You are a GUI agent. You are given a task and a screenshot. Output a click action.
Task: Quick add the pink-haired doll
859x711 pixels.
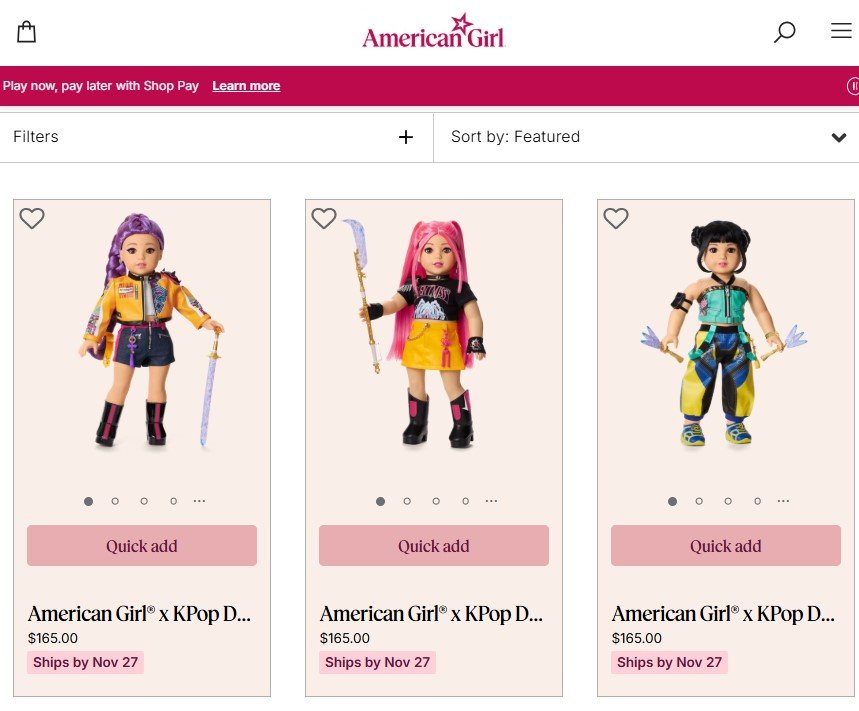coord(434,546)
